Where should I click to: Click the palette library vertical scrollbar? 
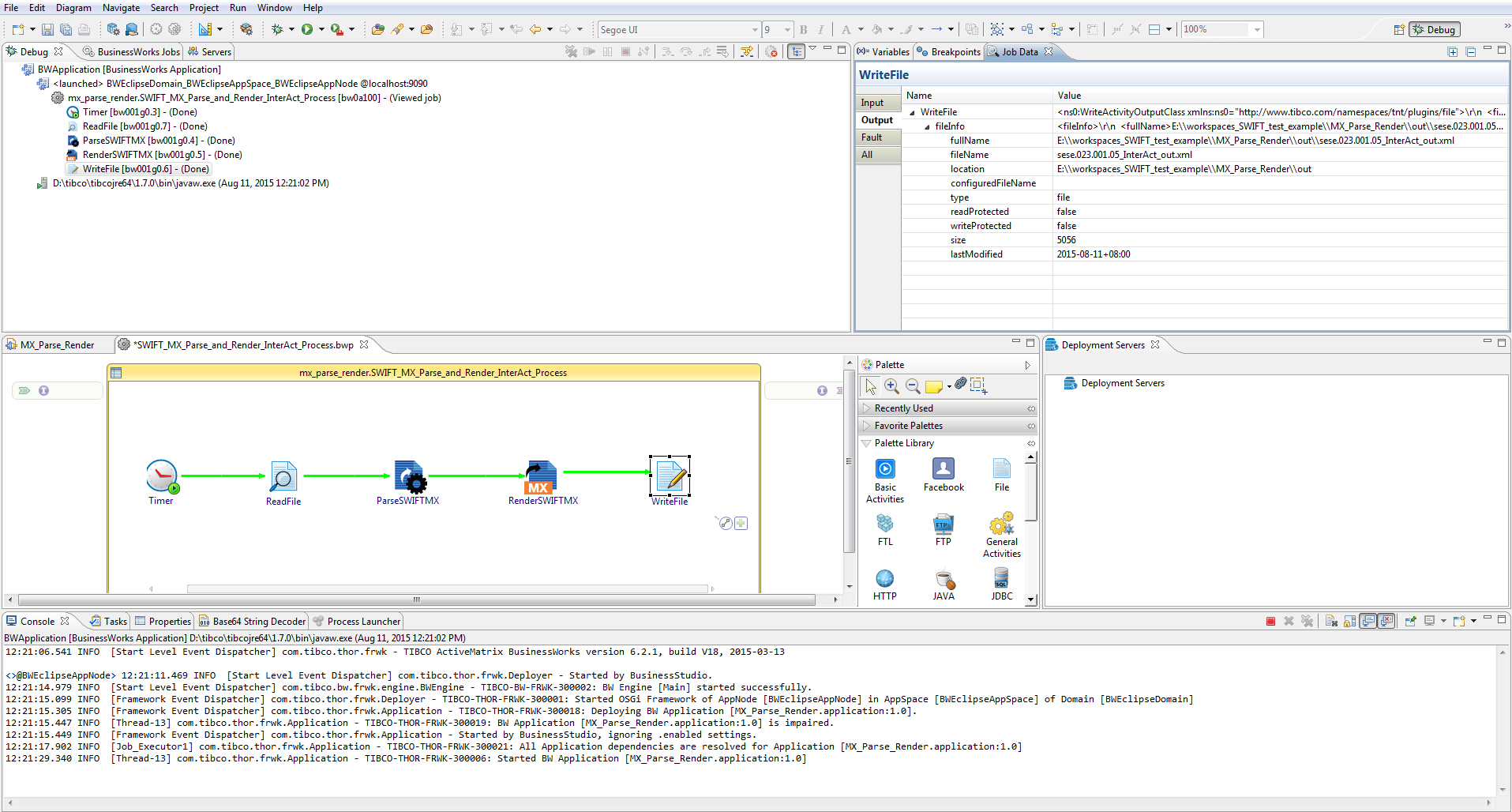(x=1030, y=527)
